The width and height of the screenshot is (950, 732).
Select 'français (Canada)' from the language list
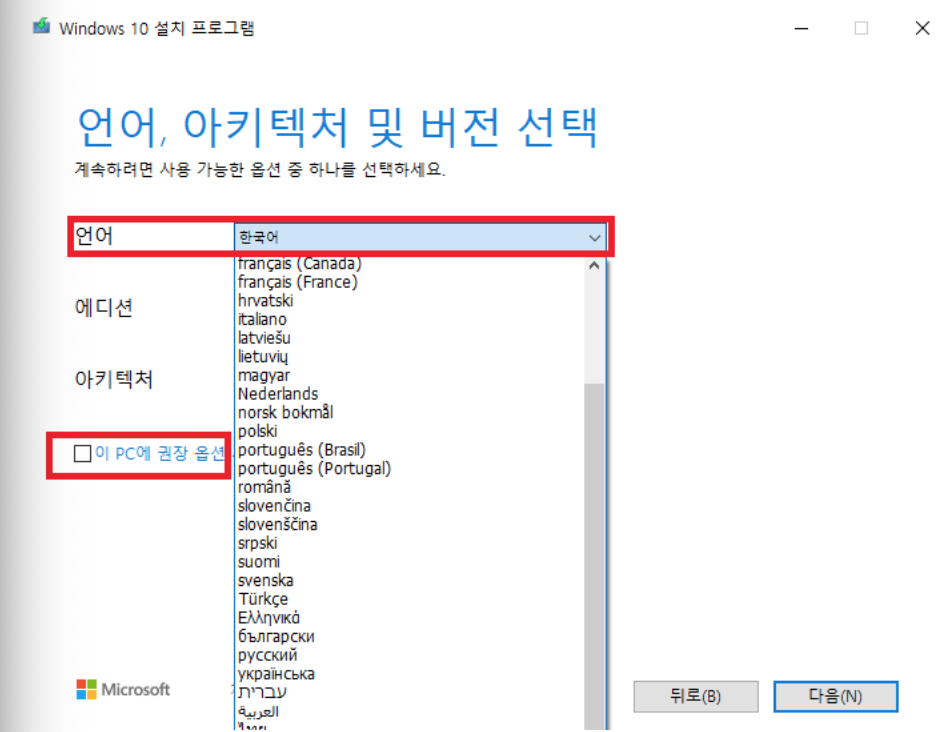coord(410,264)
